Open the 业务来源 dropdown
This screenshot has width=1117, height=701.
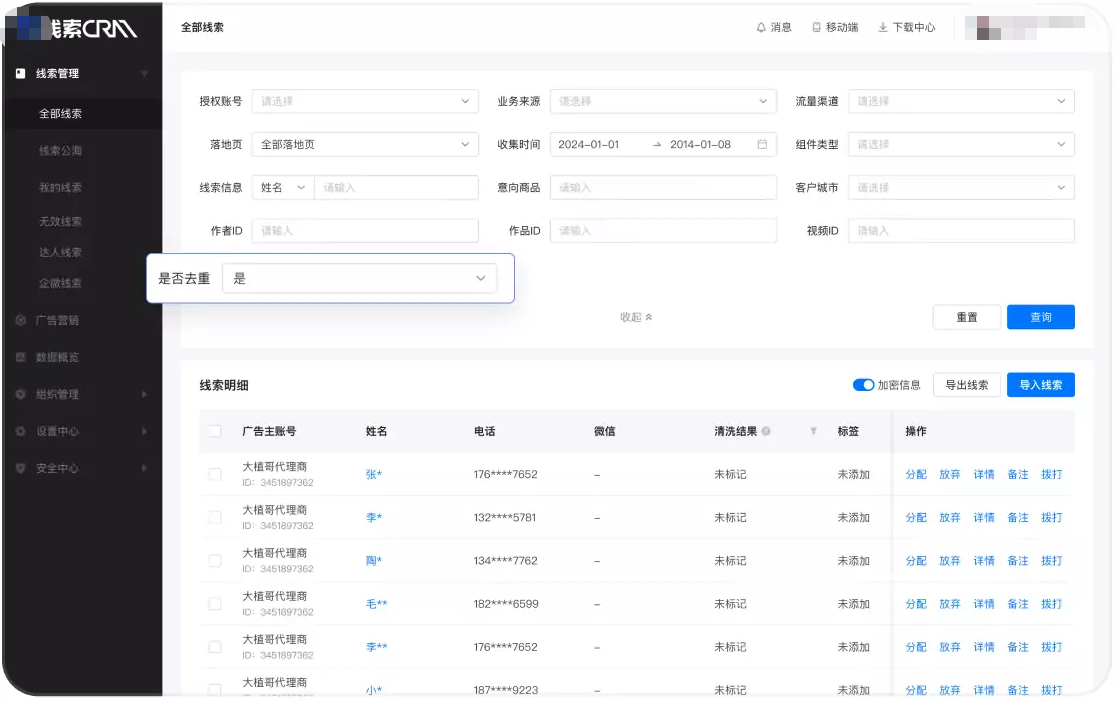(x=663, y=101)
